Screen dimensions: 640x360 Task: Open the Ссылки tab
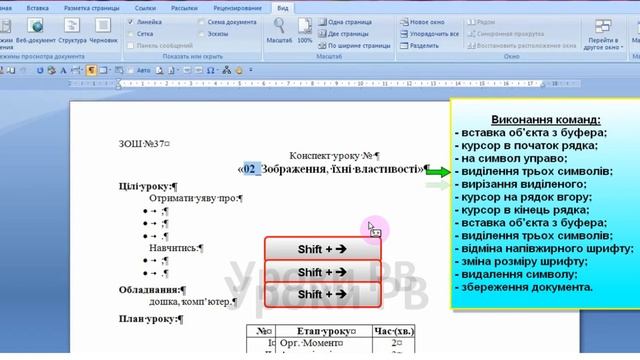pos(145,8)
